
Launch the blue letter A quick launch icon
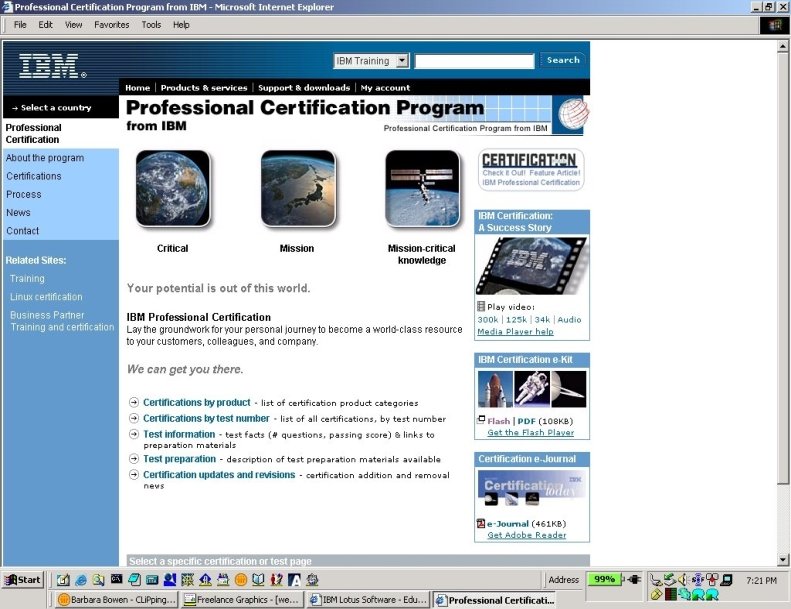point(294,580)
